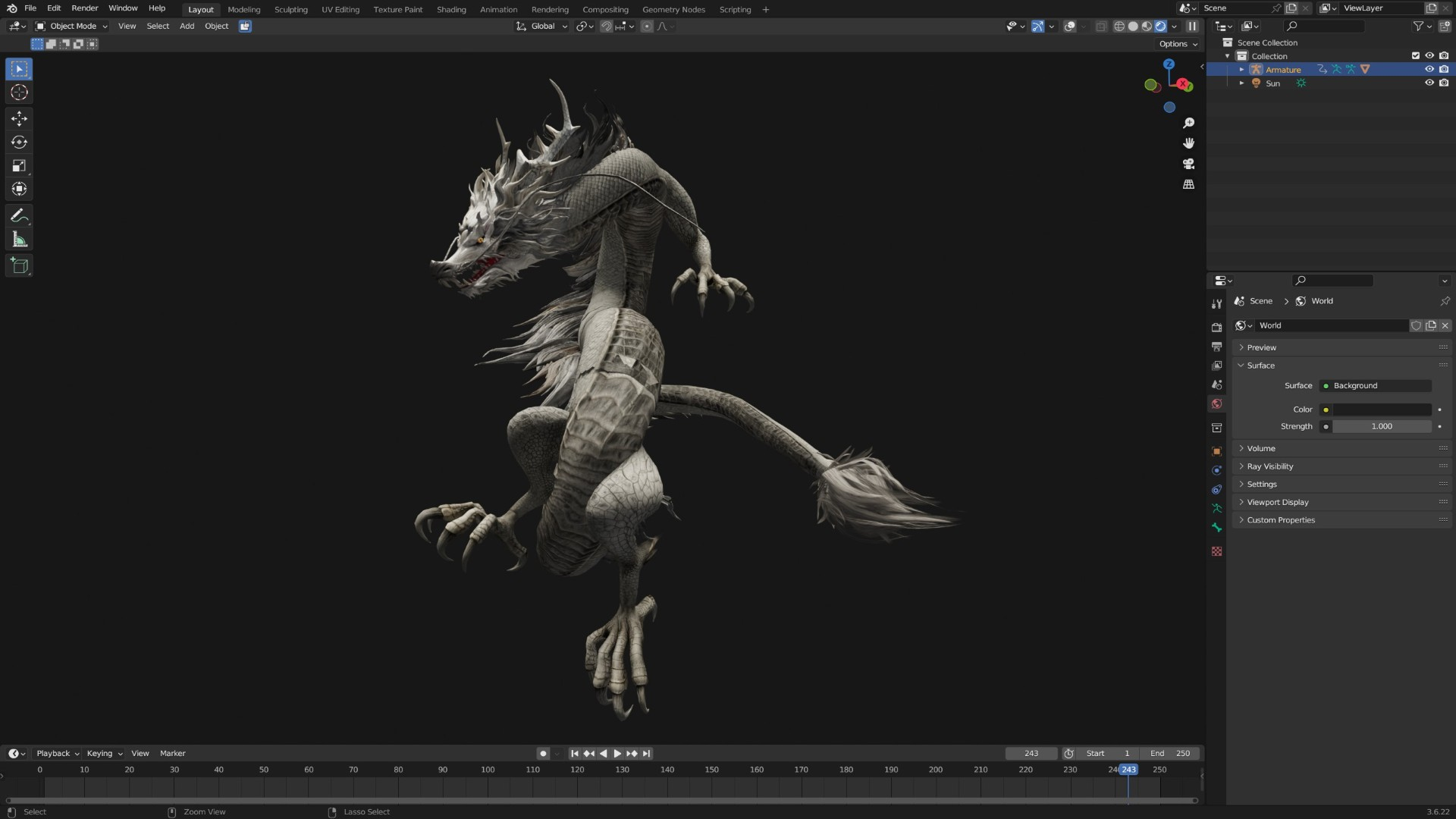Click the World name input field
The width and height of the screenshot is (1456, 819).
pos(1332,325)
